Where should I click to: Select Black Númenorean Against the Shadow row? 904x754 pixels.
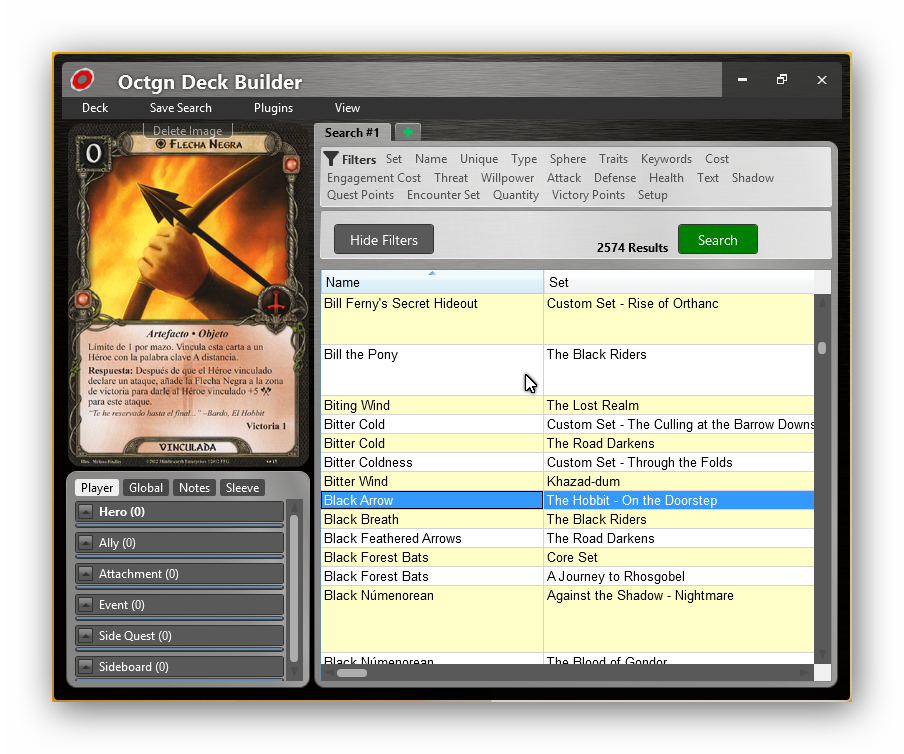[568, 619]
